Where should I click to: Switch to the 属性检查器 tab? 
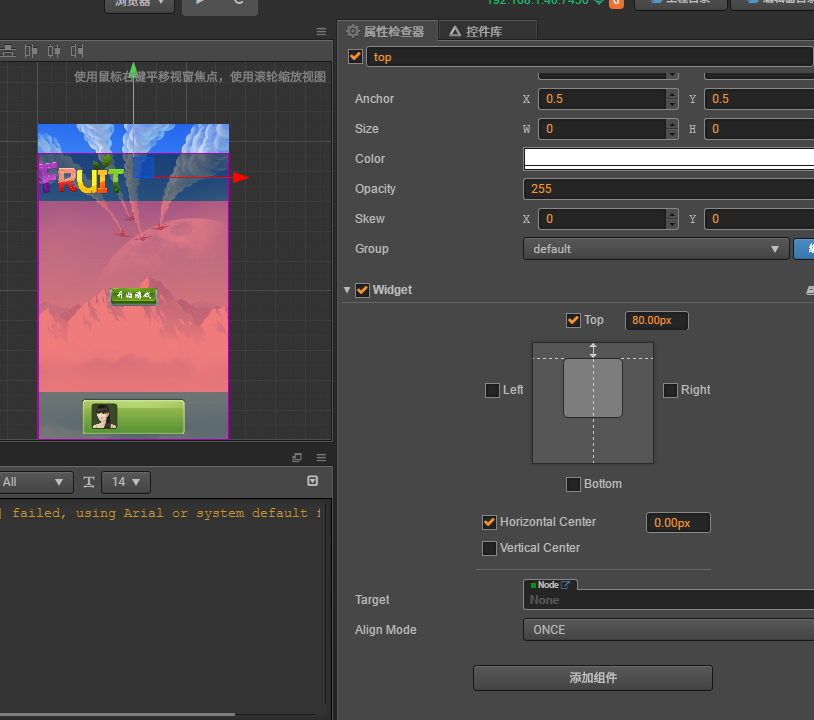[x=386, y=31]
